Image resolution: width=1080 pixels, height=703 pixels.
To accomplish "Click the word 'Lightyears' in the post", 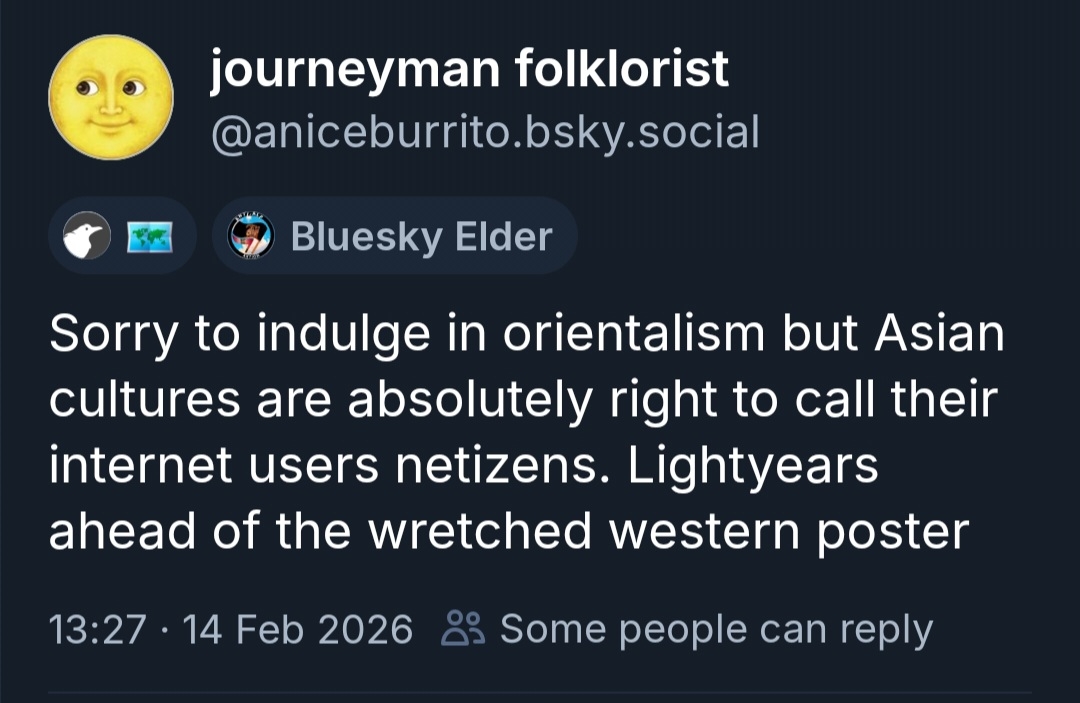I will pos(753,465).
